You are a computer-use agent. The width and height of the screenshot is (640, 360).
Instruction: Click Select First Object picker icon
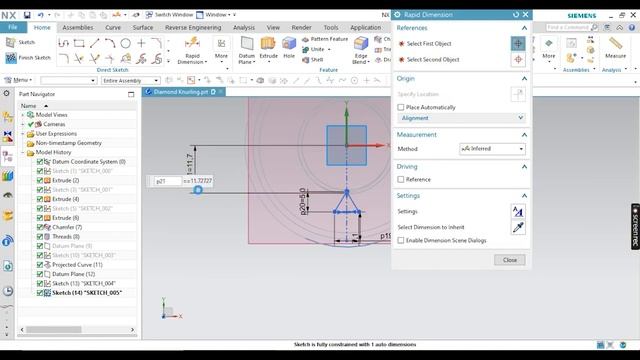[518, 44]
